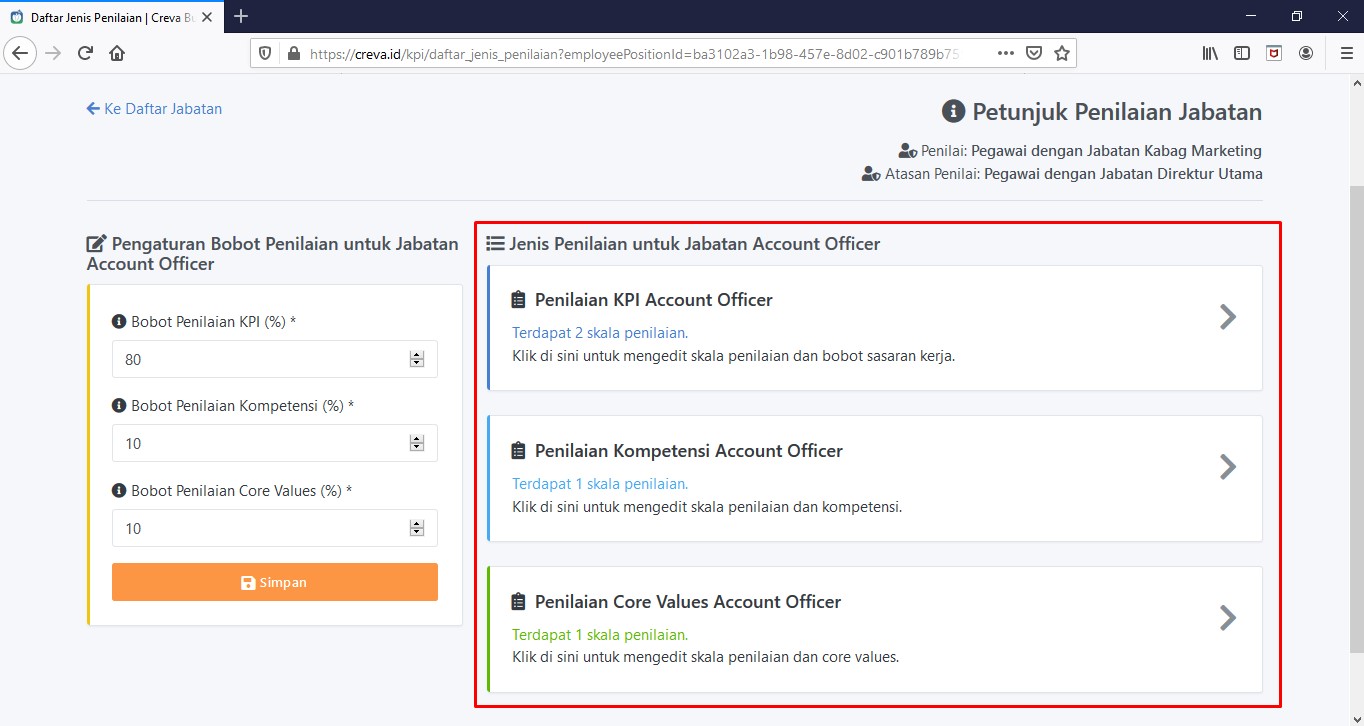Click list icon beside Jenis Penilaian heading
The height and width of the screenshot is (726, 1364).
(495, 243)
